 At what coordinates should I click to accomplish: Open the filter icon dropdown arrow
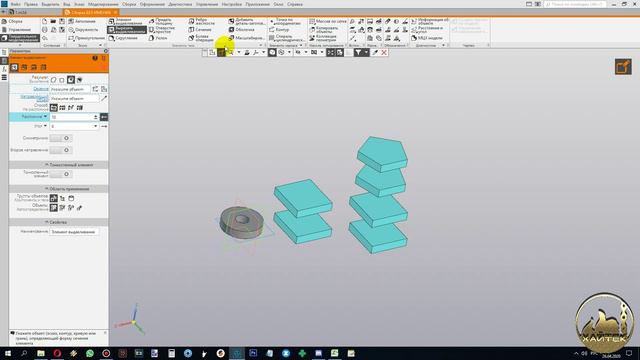365,53
